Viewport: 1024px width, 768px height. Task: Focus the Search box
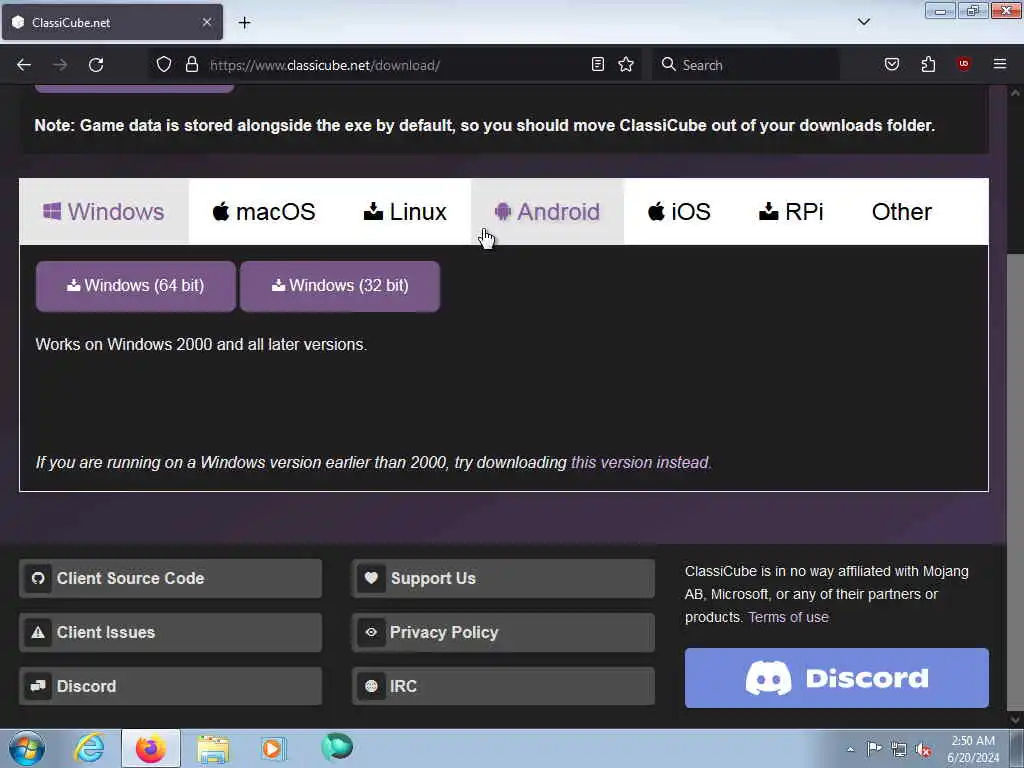pos(744,65)
